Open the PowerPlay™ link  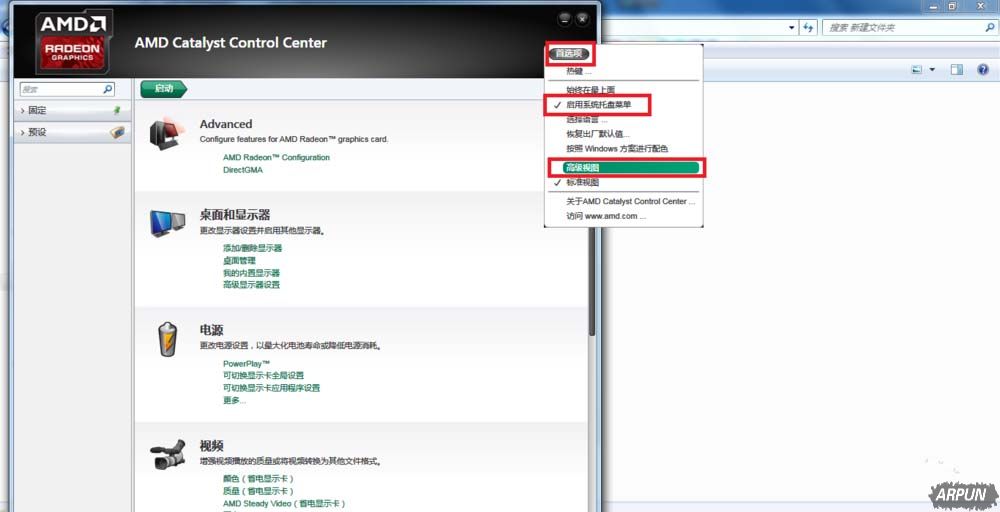coord(246,363)
